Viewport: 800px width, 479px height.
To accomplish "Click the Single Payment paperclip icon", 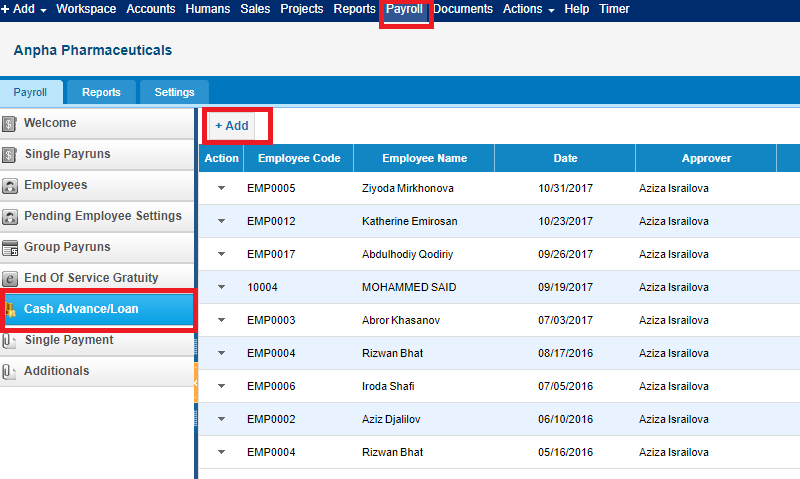I will [9, 341].
